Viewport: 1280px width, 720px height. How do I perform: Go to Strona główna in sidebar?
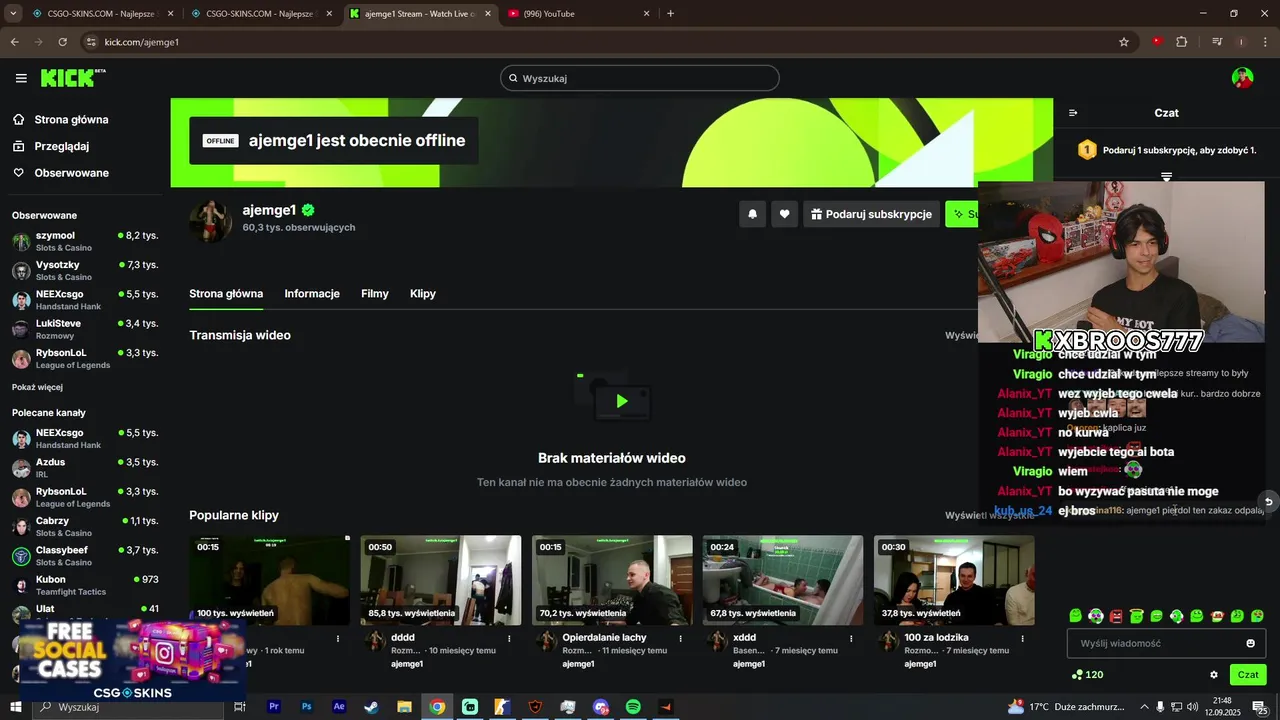click(x=60, y=119)
